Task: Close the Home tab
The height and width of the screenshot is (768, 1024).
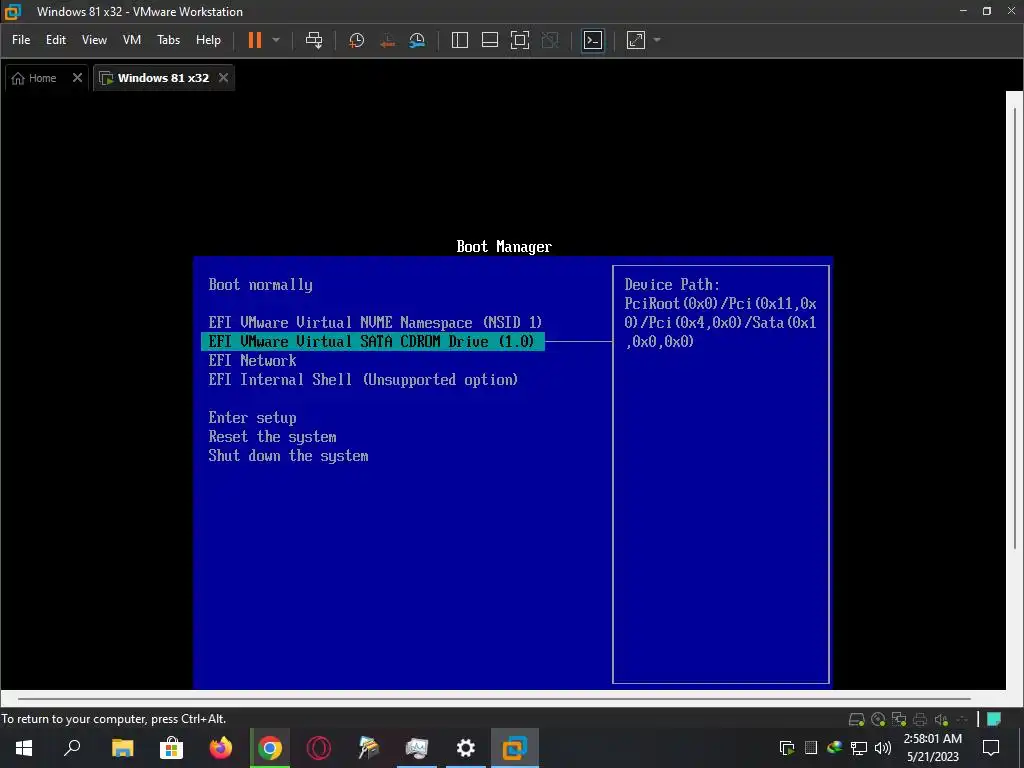Action: point(77,78)
